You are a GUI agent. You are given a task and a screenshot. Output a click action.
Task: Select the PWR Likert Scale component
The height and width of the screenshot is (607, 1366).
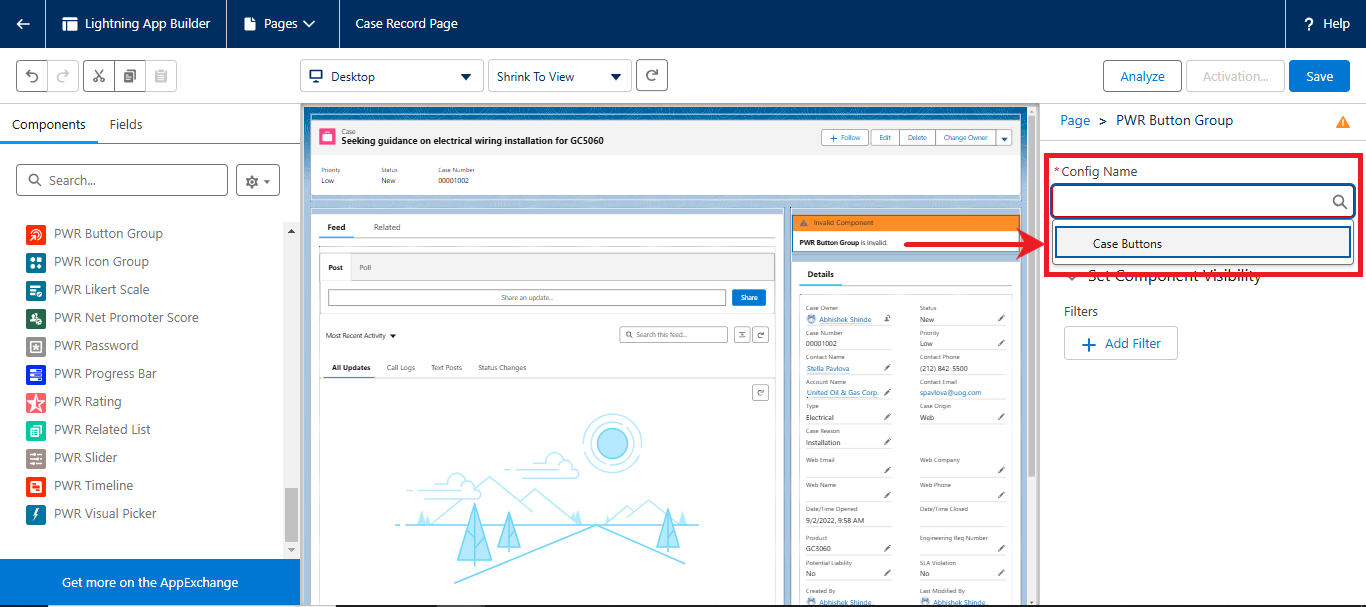[101, 290]
